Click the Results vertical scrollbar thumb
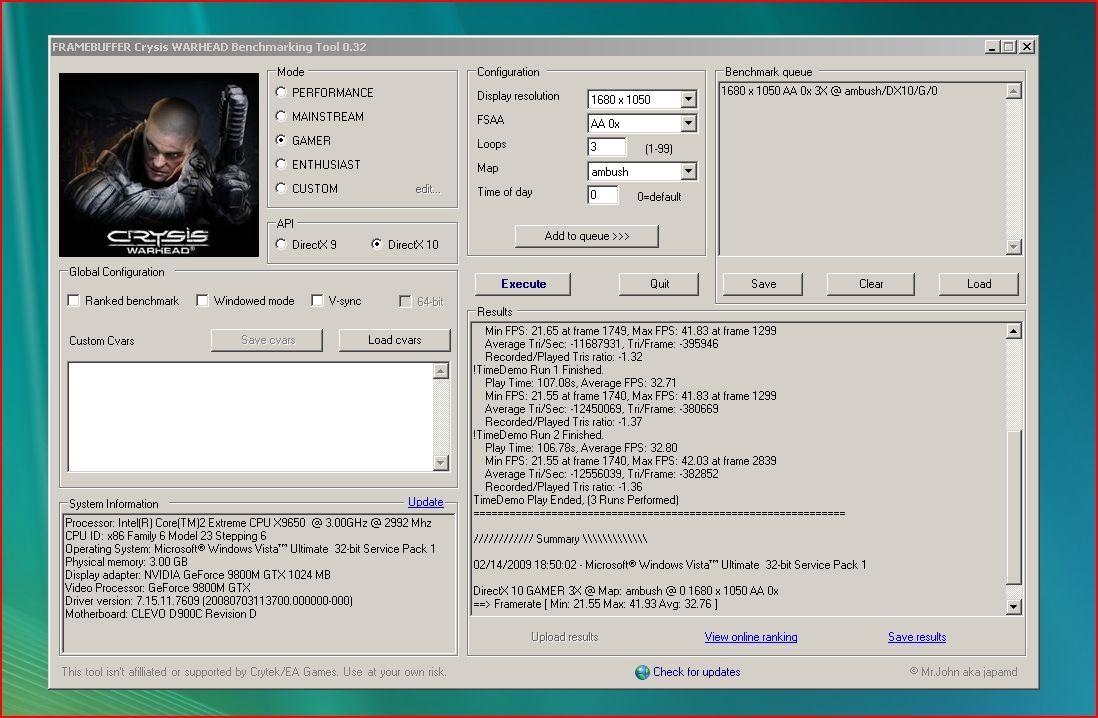 (1013, 506)
